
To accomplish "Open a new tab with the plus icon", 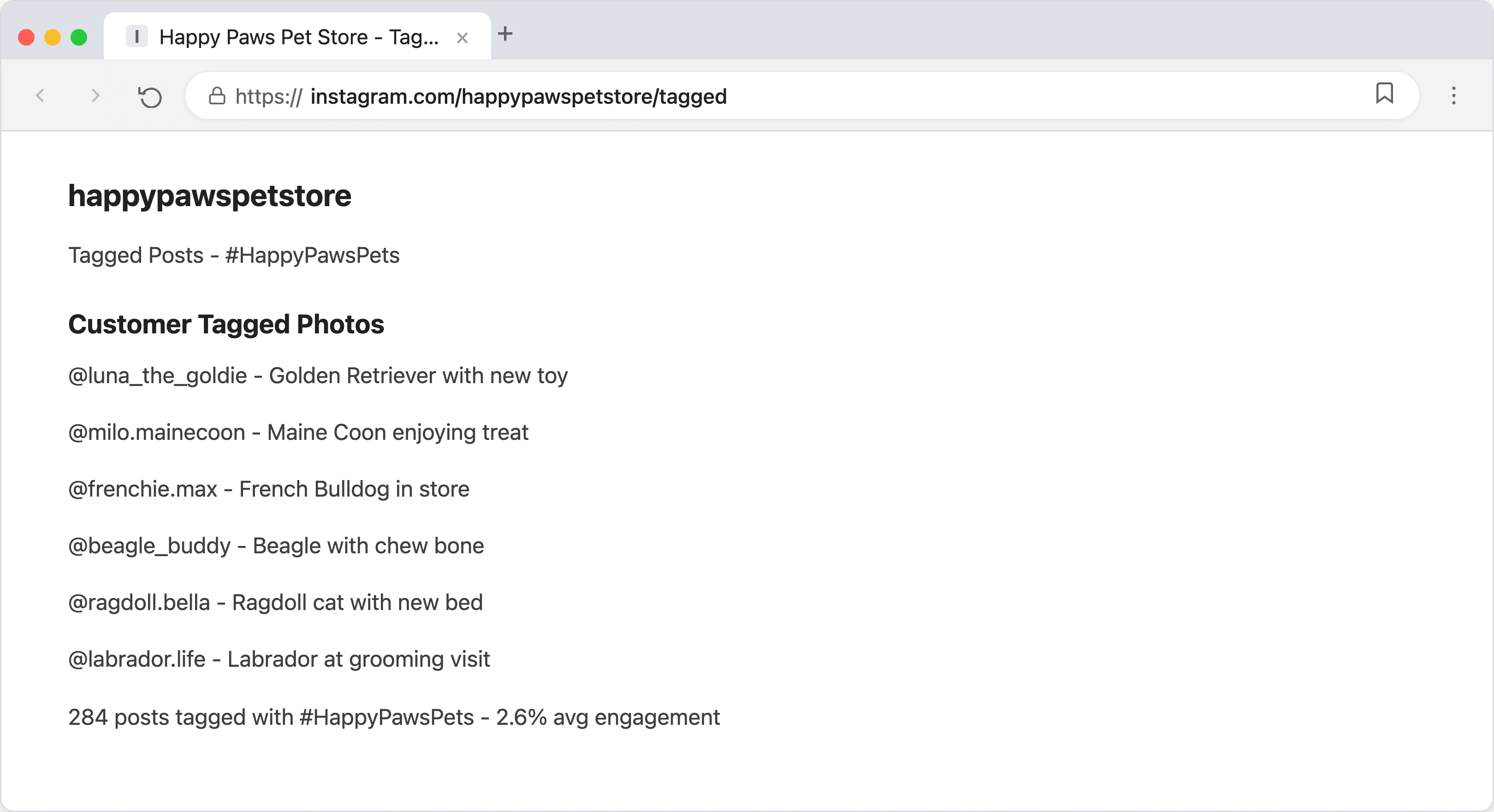I will [505, 34].
